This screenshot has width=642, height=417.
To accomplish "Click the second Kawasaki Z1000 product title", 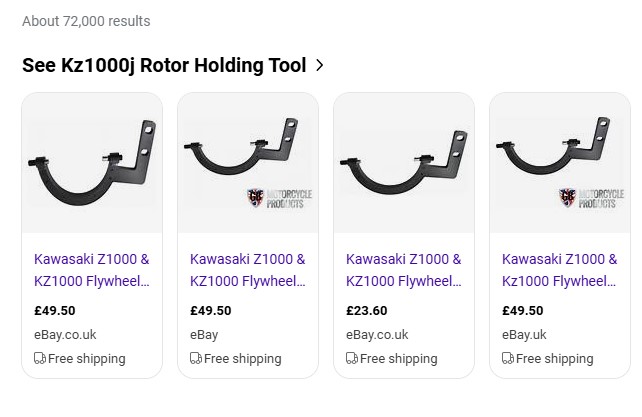I will pos(248,270).
